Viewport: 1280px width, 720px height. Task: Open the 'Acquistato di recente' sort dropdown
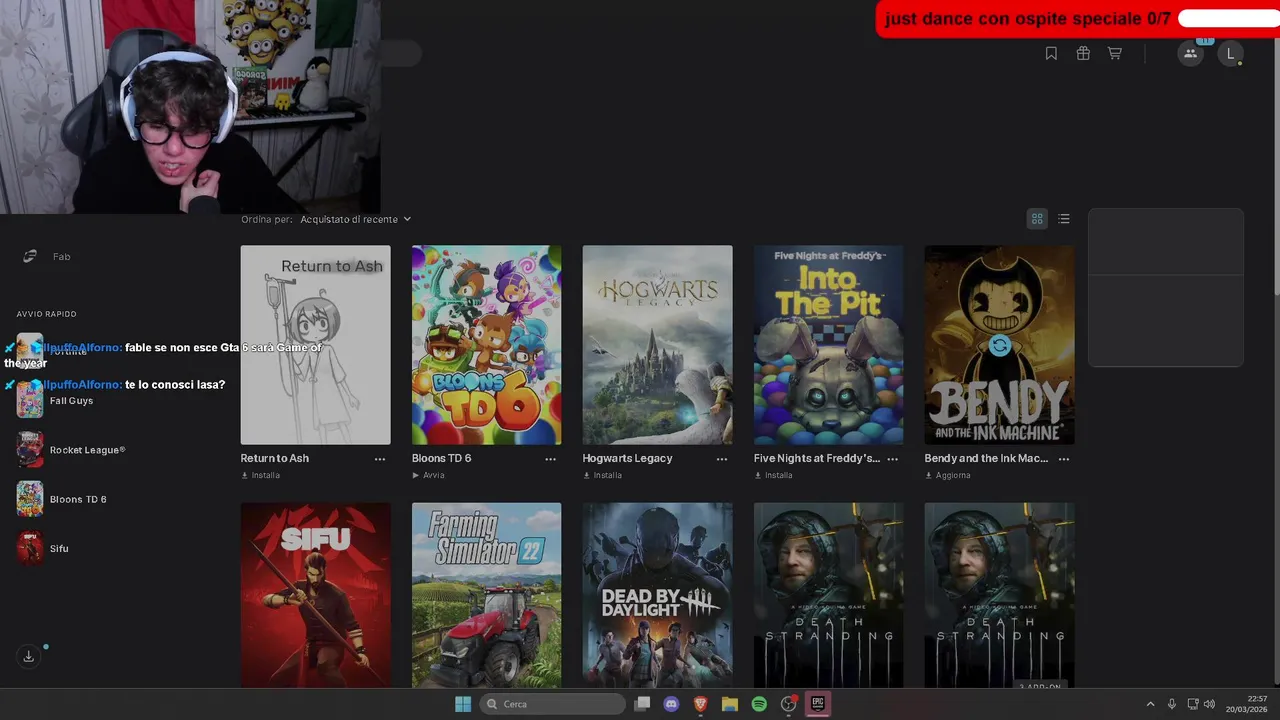(x=356, y=219)
